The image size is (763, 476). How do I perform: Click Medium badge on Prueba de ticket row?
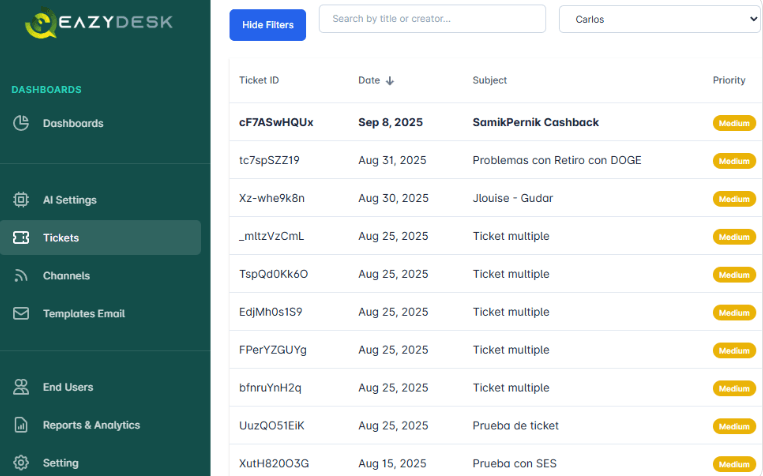(x=734, y=426)
